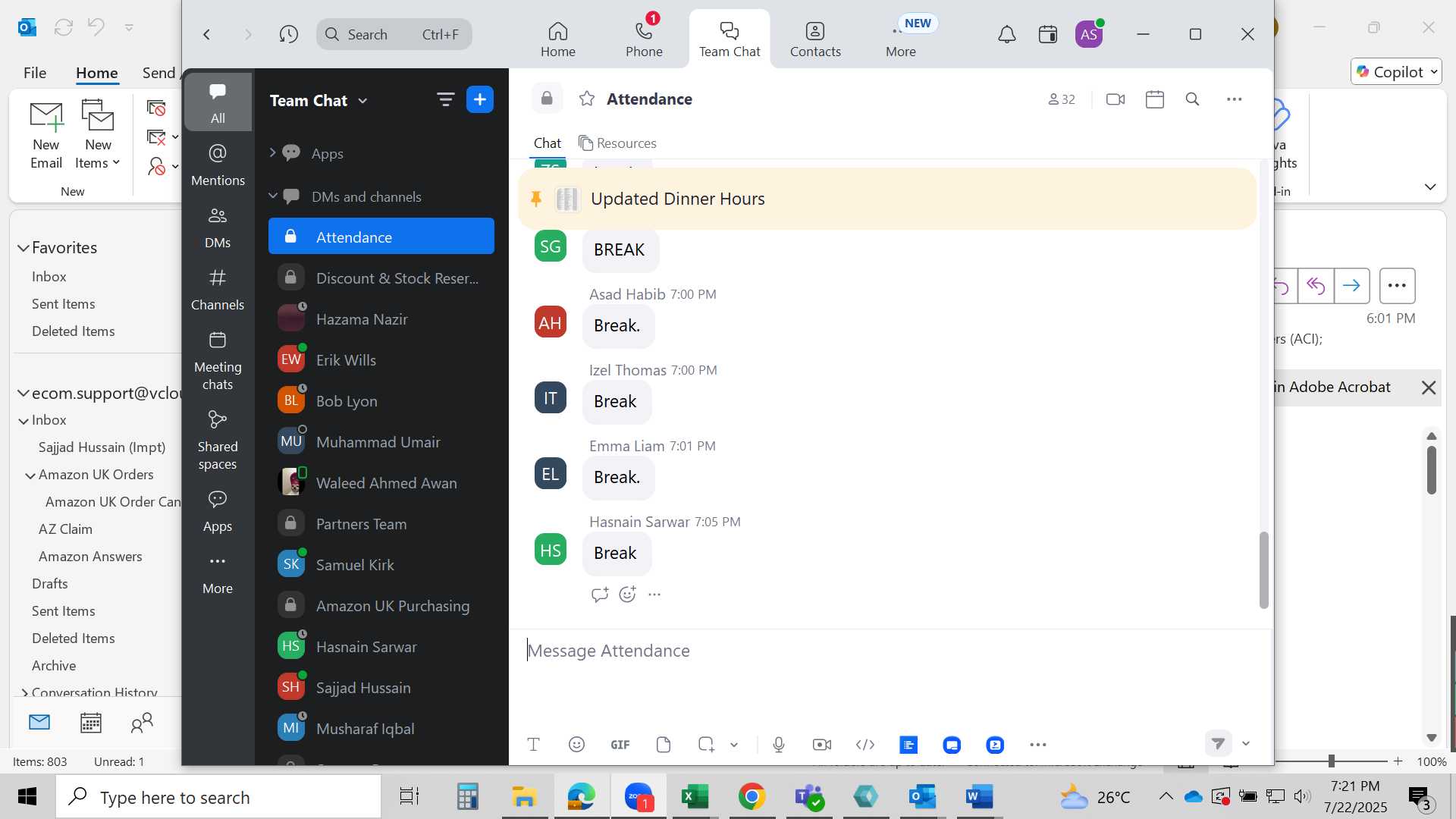Go back with the Zoom back arrow
This screenshot has height=819, width=1456.
(206, 34)
